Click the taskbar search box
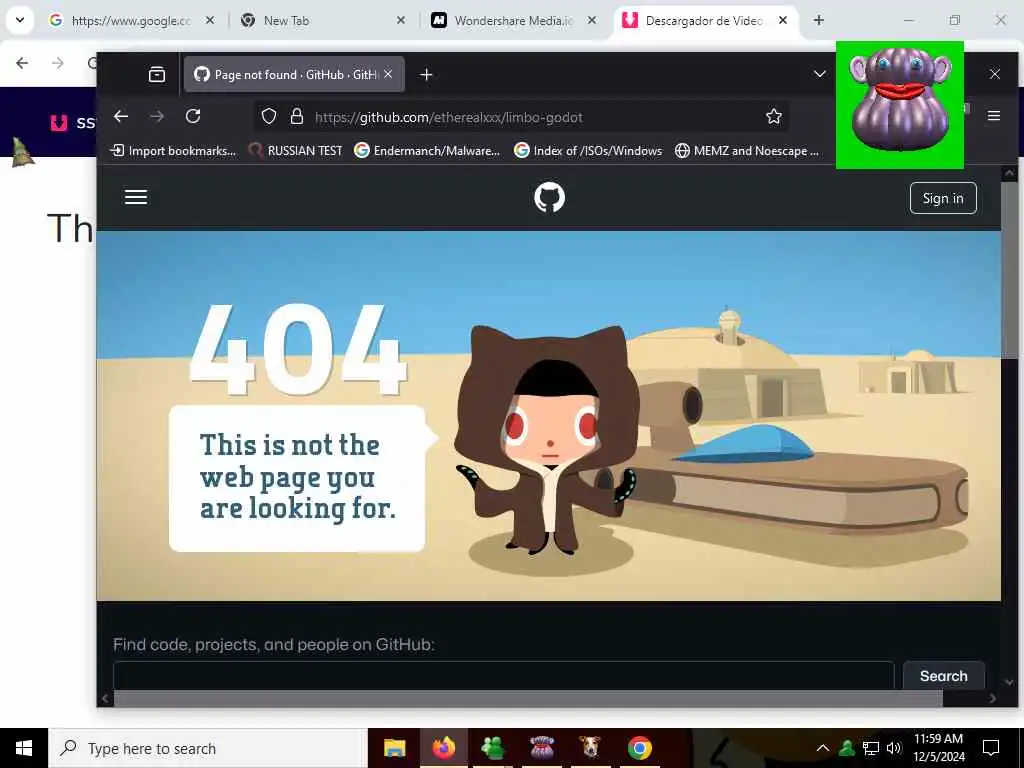 pyautogui.click(x=208, y=748)
